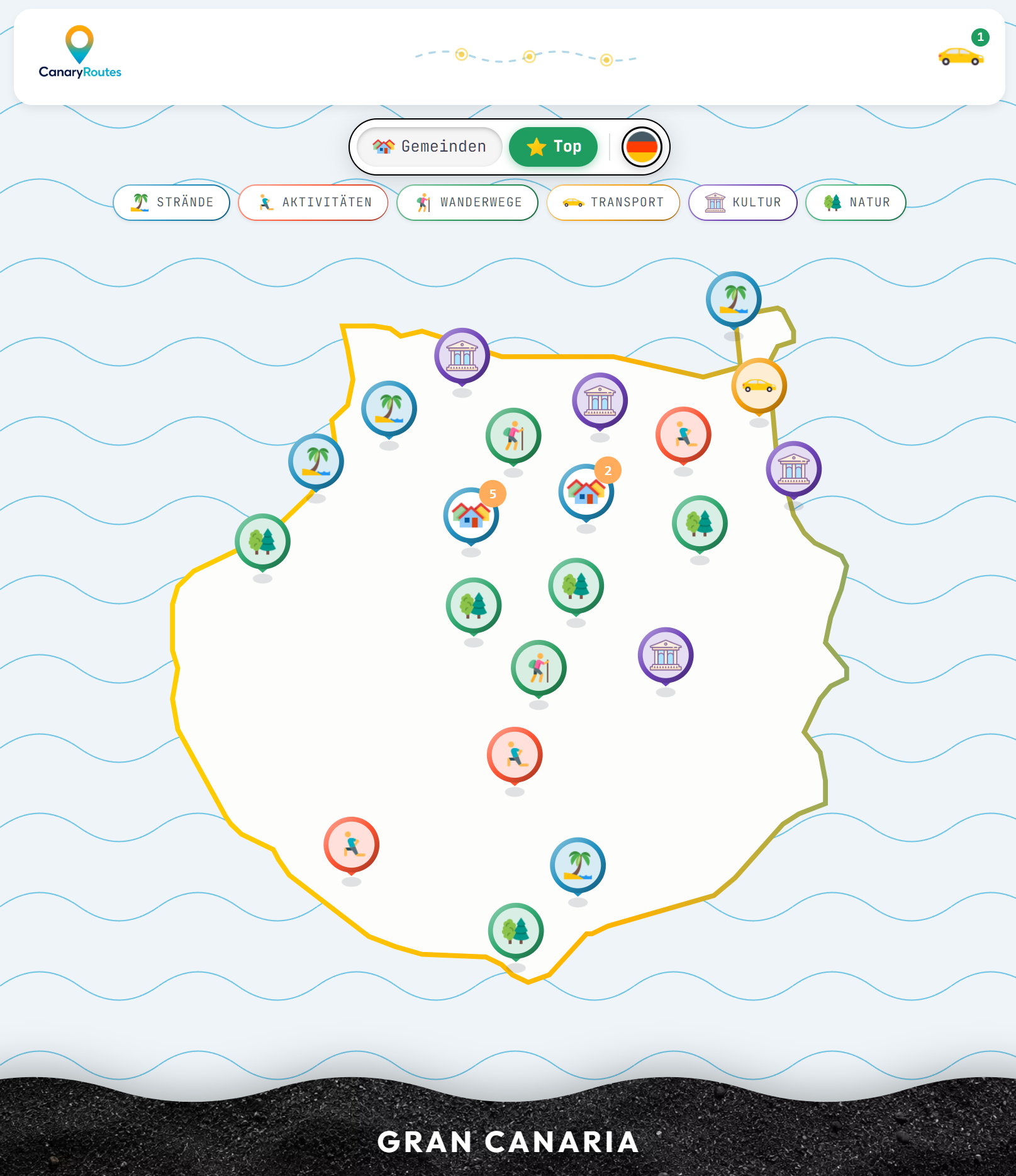
Task: Select the beach pin just north of the west nature pin
Action: pyautogui.click(x=316, y=462)
